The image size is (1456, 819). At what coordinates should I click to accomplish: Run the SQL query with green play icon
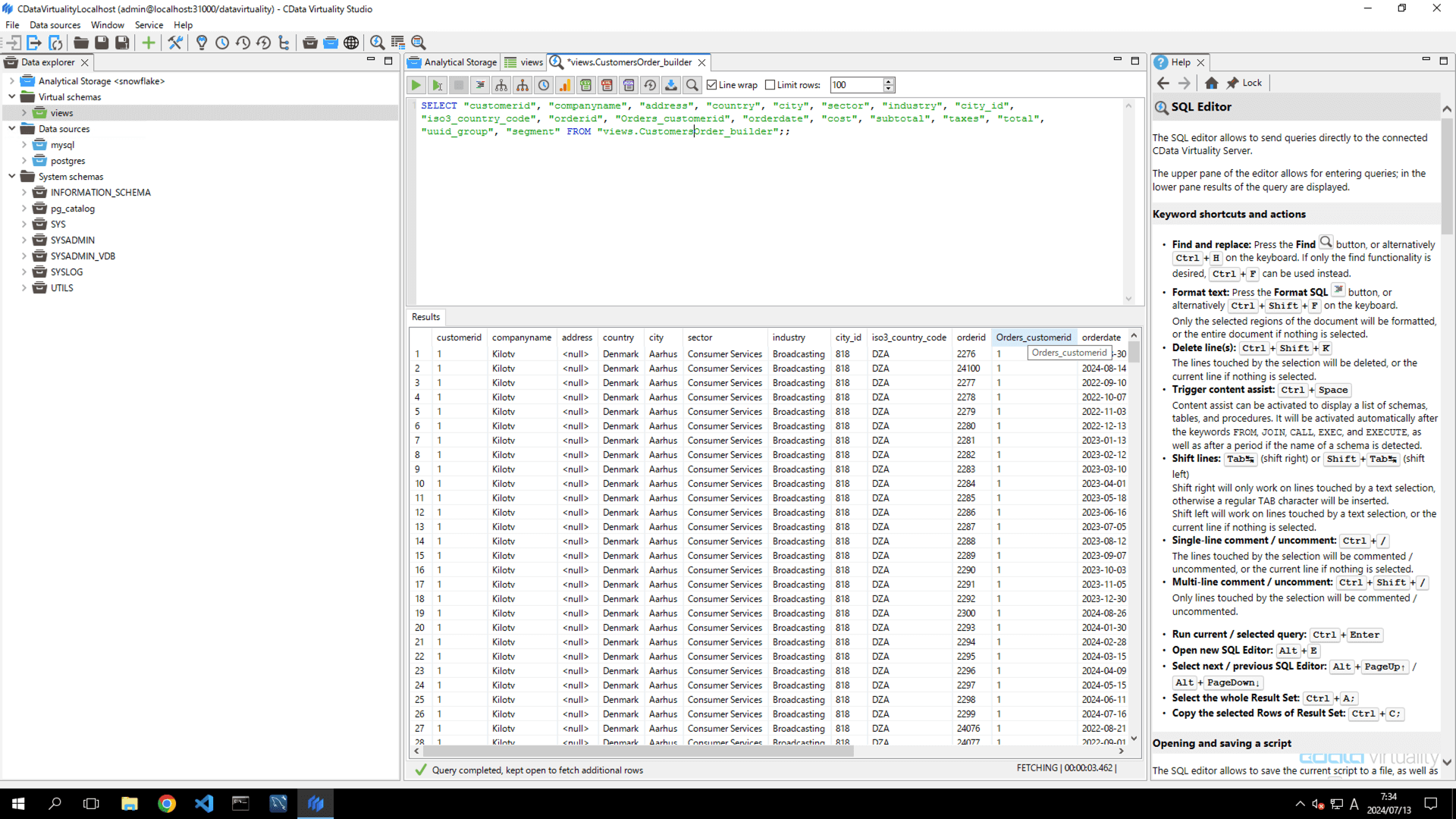[x=416, y=85]
